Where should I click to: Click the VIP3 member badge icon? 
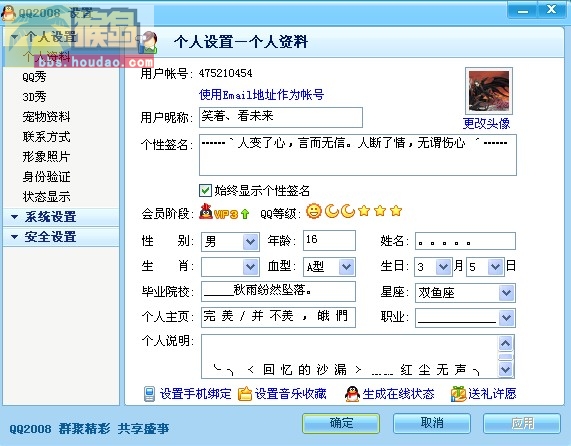tap(218, 212)
